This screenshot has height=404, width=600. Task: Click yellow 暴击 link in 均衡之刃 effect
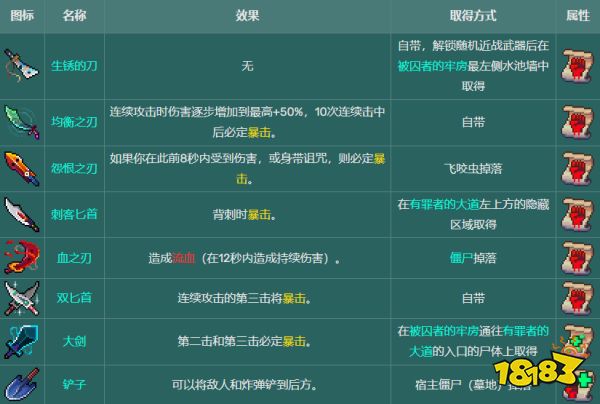259,133
